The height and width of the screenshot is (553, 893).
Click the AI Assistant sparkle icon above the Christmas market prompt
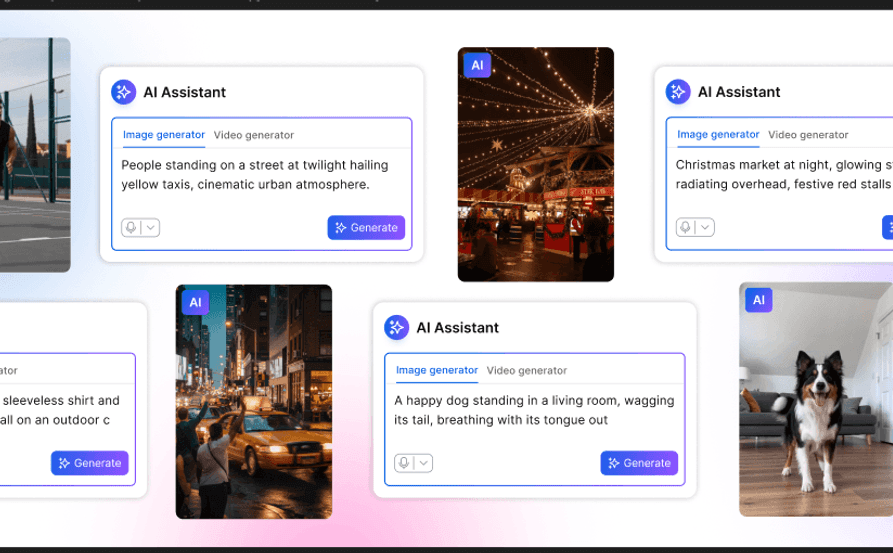click(678, 92)
